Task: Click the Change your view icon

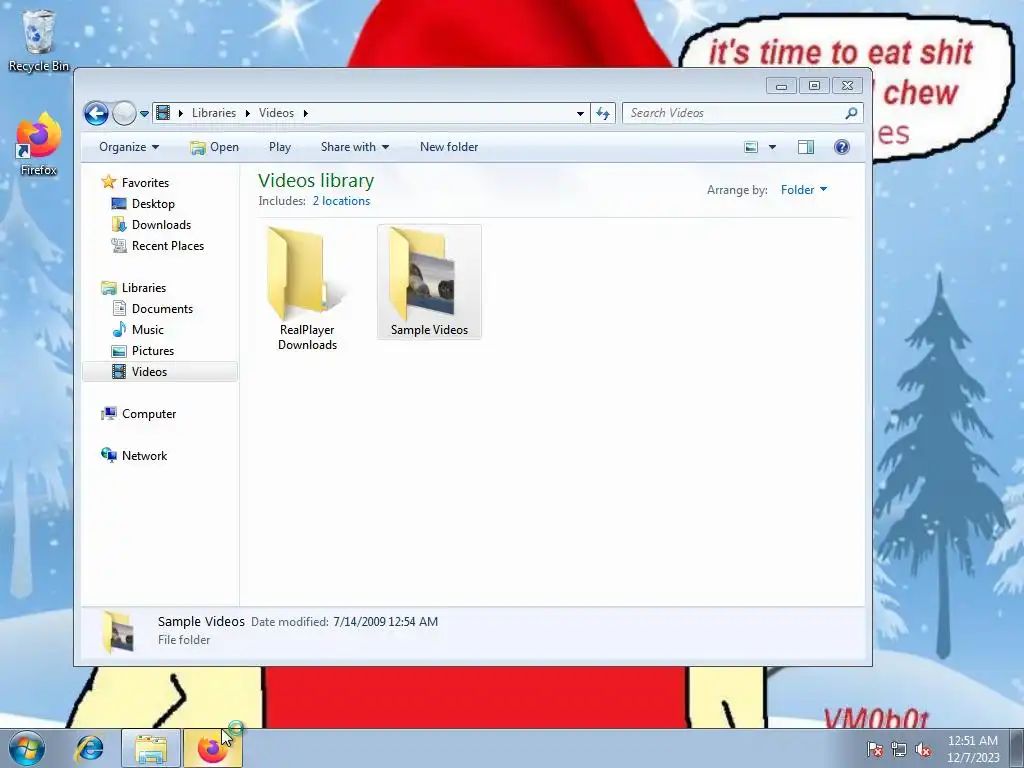Action: [x=751, y=147]
